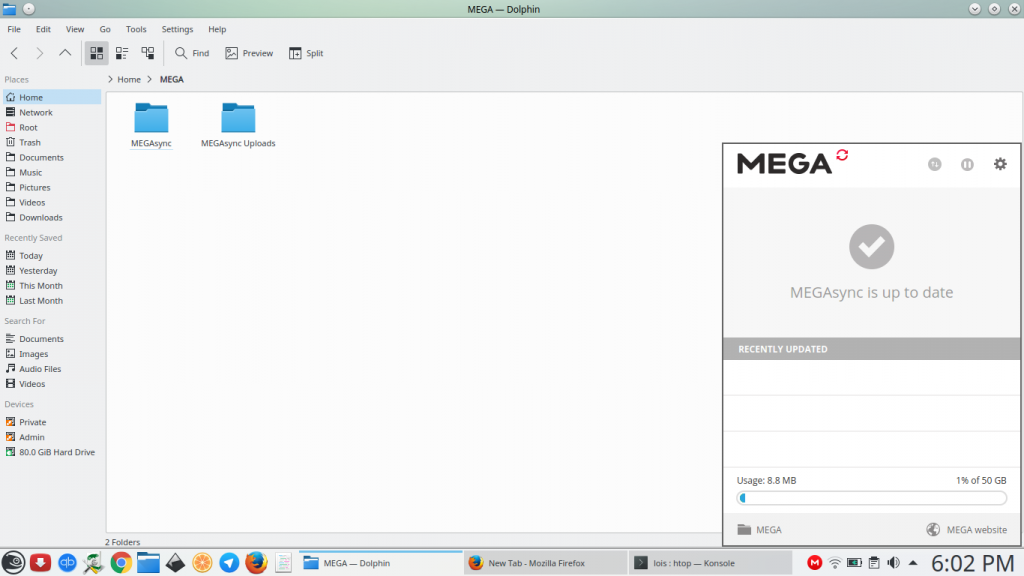Screen dimensions: 1024x576
Task: Select the MEGAsync folder
Action: pyautogui.click(x=151, y=125)
